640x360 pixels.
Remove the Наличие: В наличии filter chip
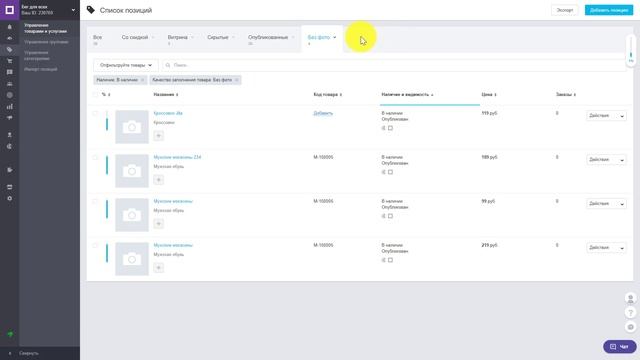point(142,80)
